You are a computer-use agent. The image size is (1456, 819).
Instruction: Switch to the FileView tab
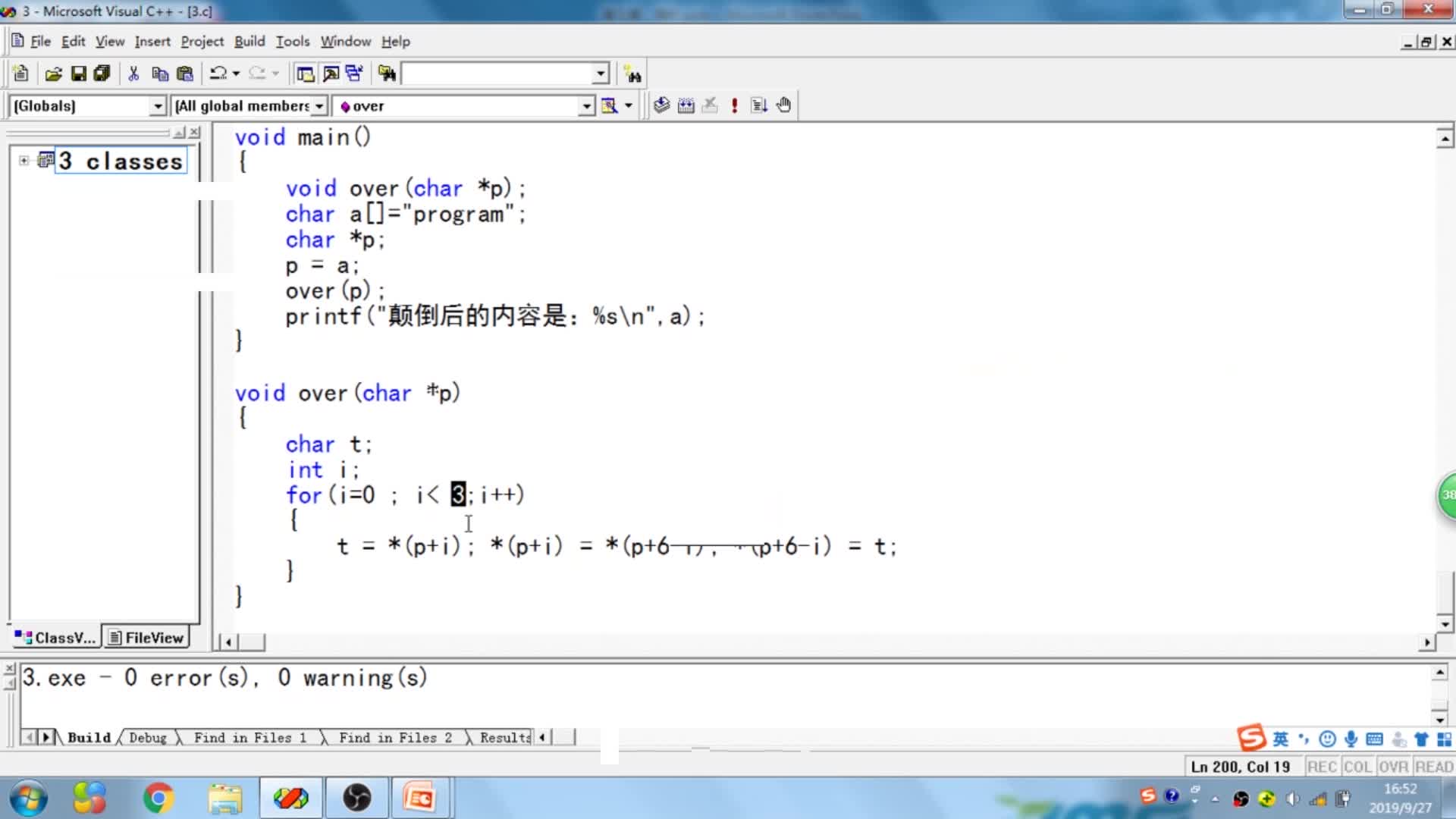click(x=146, y=638)
